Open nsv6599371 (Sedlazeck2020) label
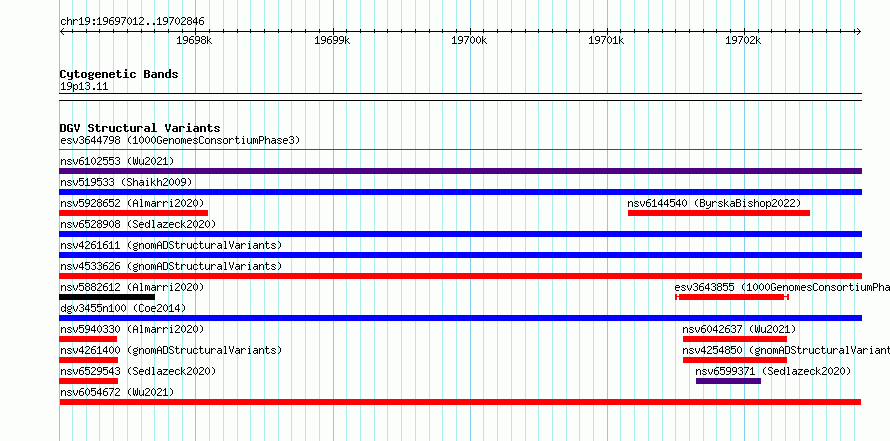The width and height of the screenshot is (890, 441). (773, 371)
